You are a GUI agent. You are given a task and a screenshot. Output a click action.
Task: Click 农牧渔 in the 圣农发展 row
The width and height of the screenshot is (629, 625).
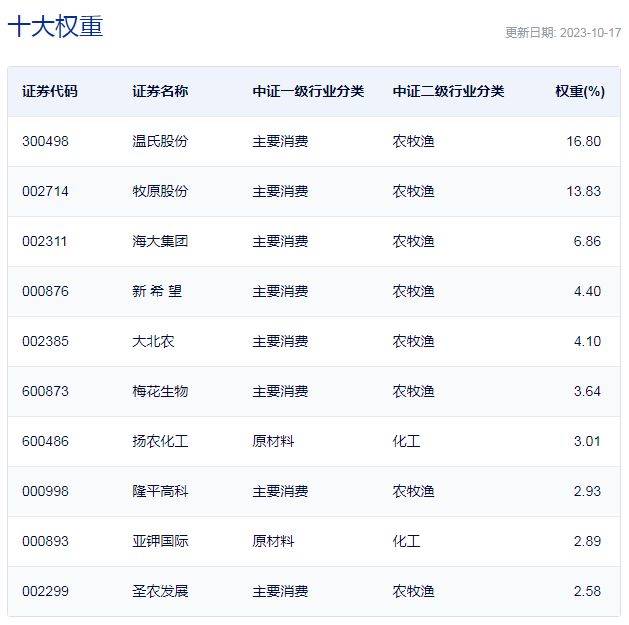413,591
